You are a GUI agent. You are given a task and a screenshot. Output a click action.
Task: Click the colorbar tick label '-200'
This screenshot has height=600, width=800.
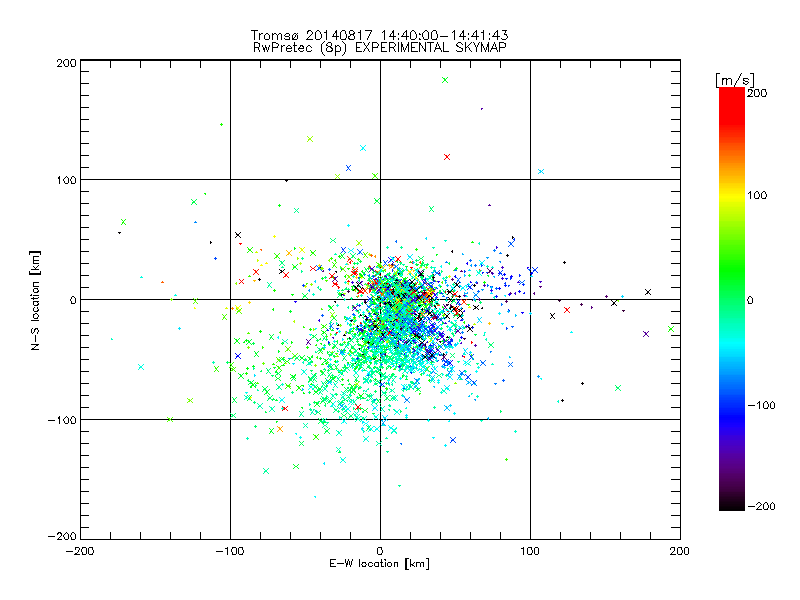[x=761, y=506]
